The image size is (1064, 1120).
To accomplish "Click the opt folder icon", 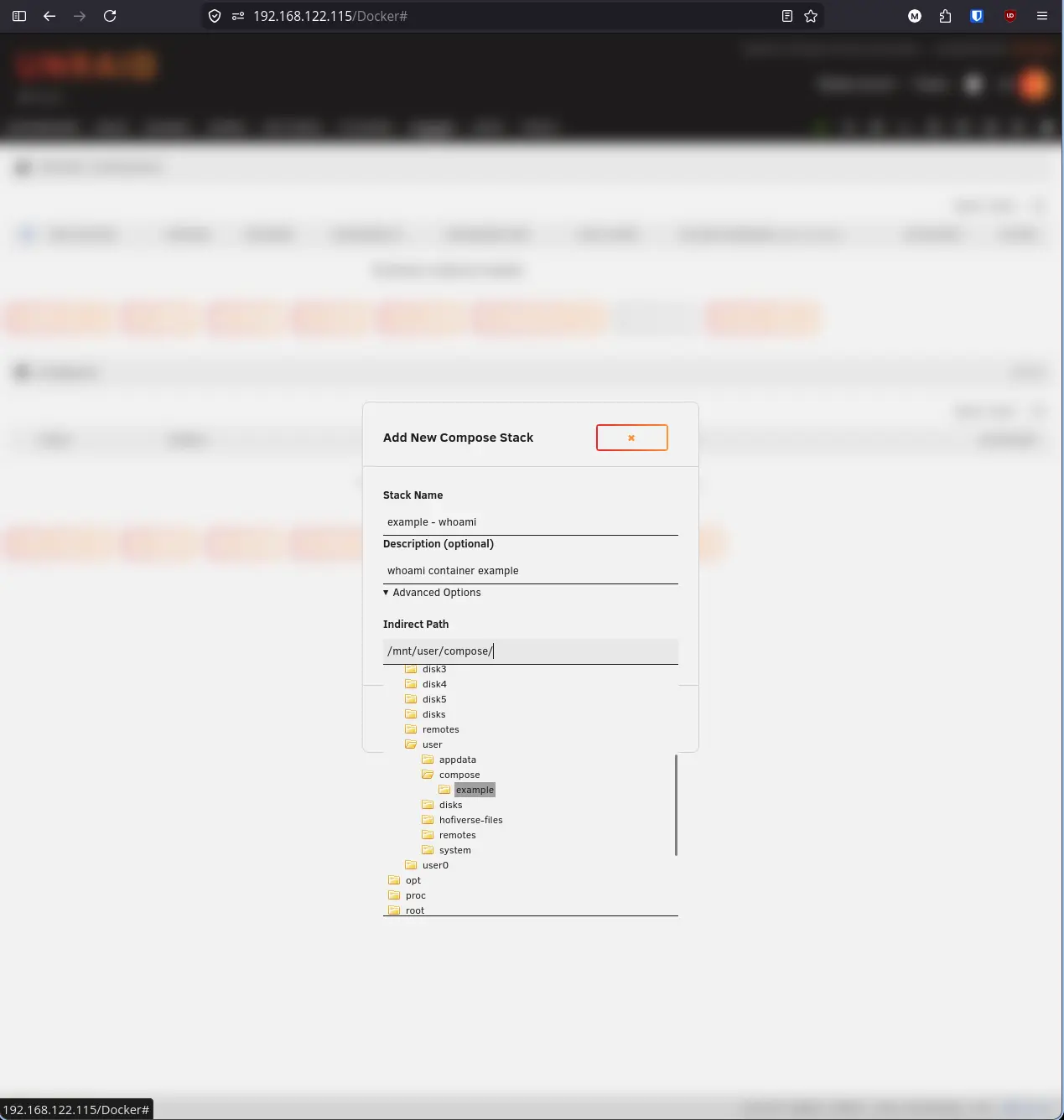I will [x=394, y=880].
